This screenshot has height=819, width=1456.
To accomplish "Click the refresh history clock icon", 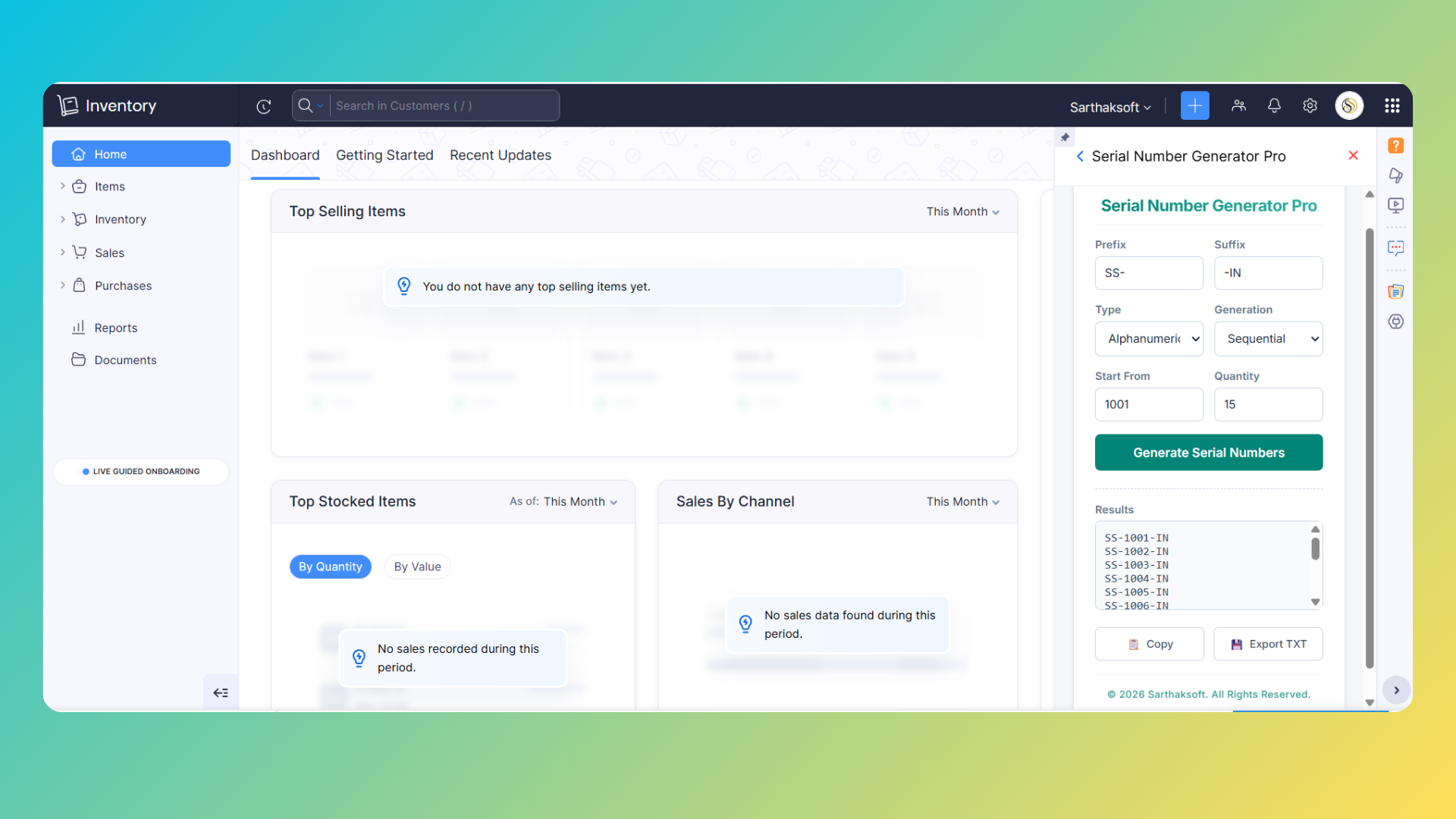I will (264, 106).
